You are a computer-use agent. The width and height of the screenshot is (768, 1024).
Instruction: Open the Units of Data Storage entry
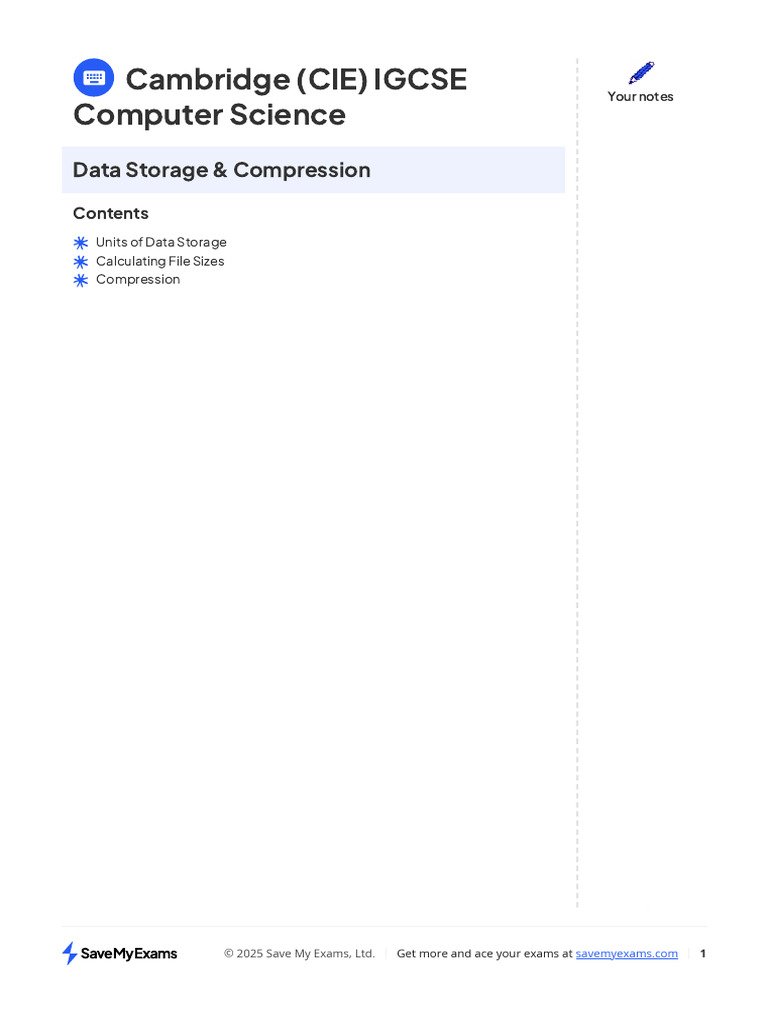point(161,242)
